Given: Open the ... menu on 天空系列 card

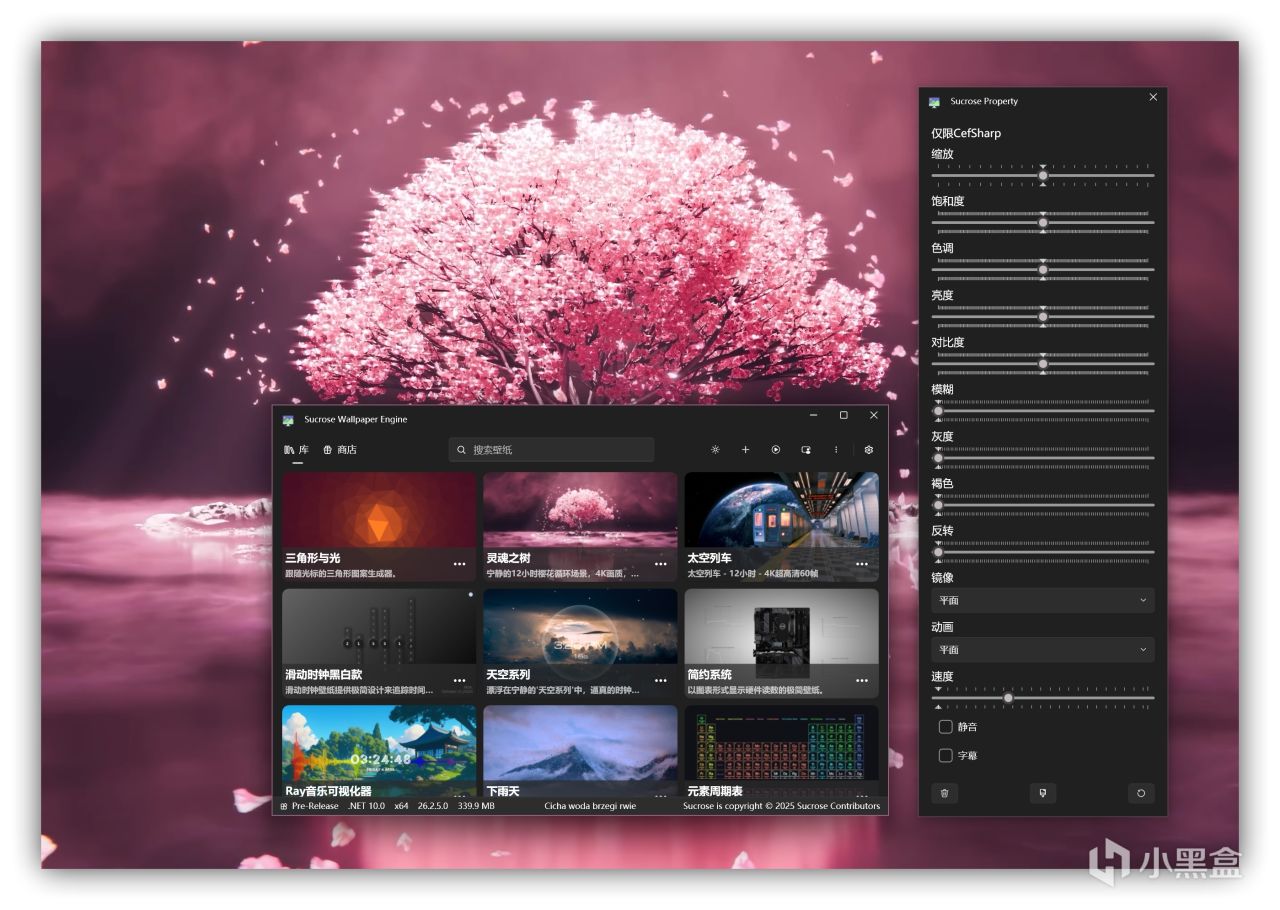Looking at the screenshot, I should [660, 681].
